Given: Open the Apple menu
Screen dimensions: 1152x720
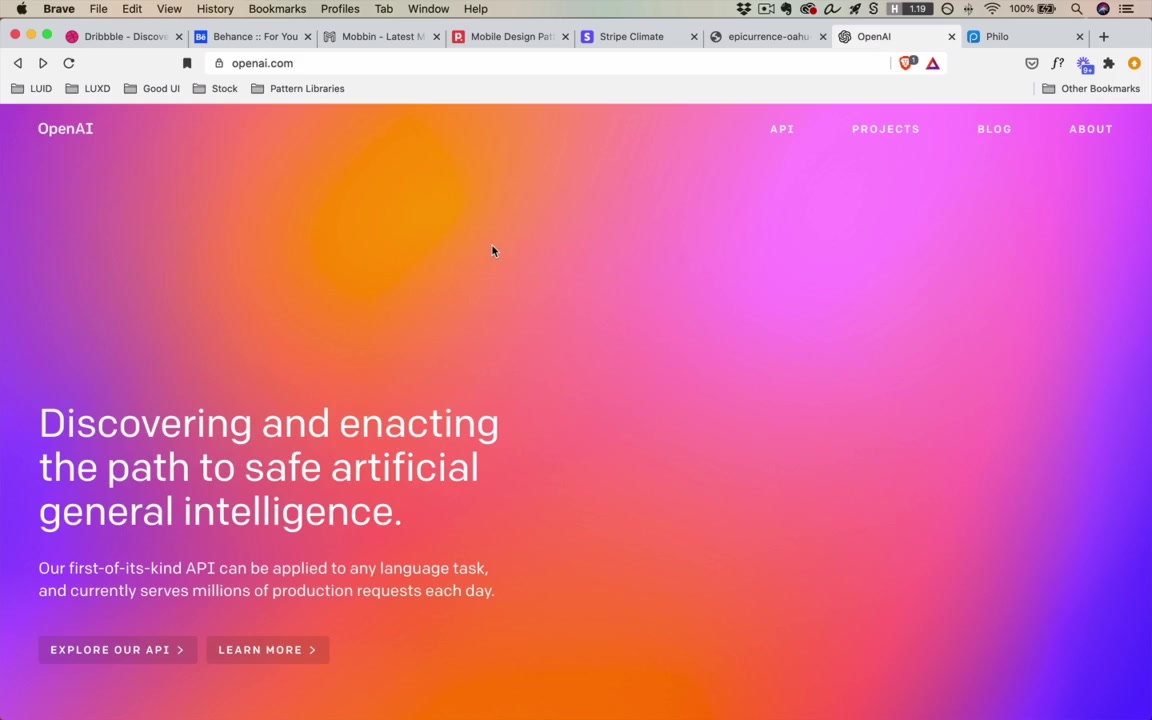Looking at the screenshot, I should (22, 9).
